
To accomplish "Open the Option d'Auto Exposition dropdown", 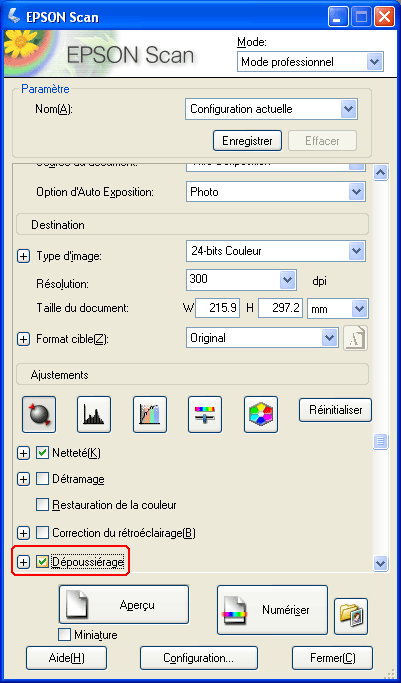I will (x=276, y=192).
